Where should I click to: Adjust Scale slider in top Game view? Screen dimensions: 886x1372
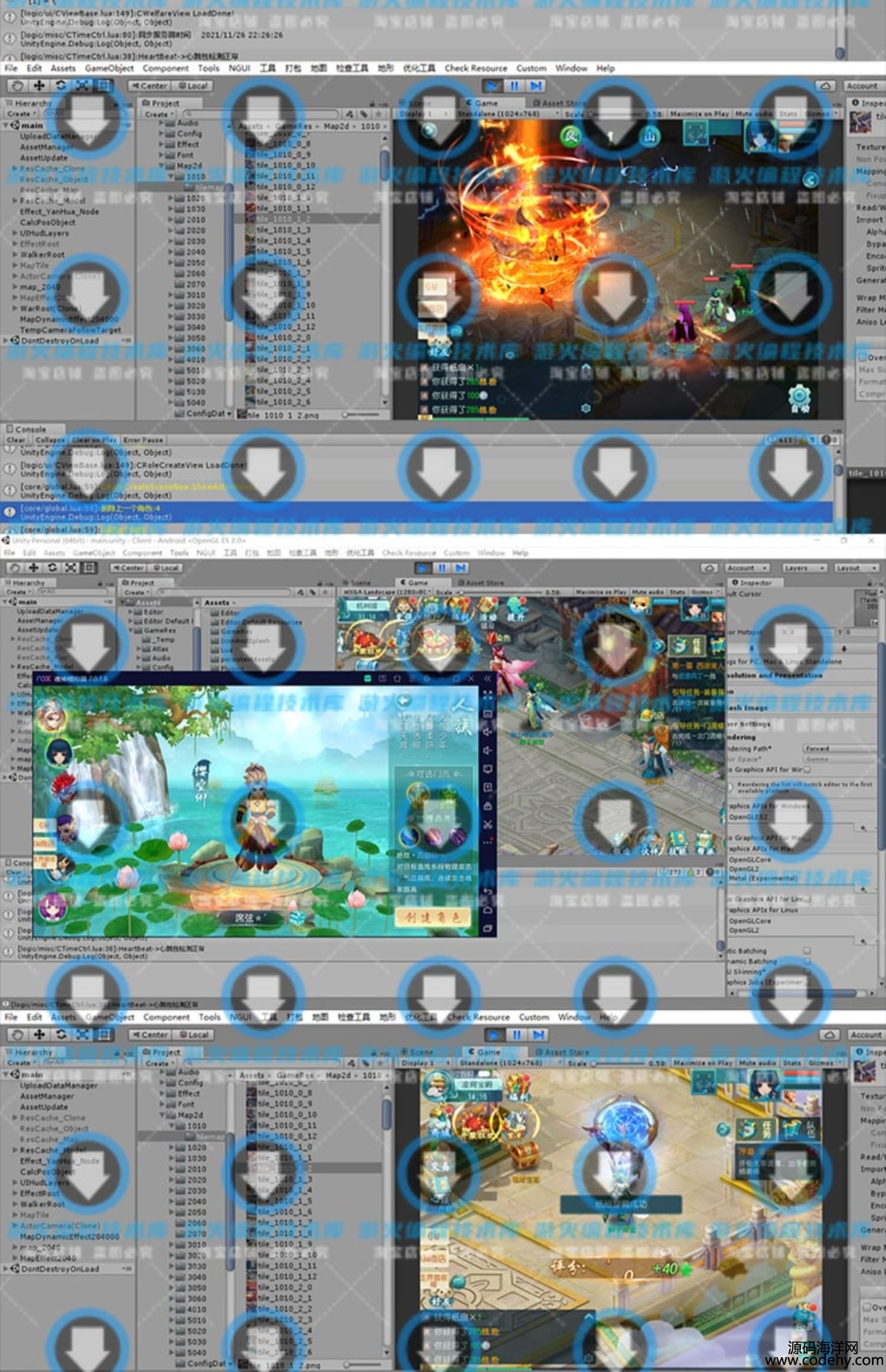tap(614, 113)
